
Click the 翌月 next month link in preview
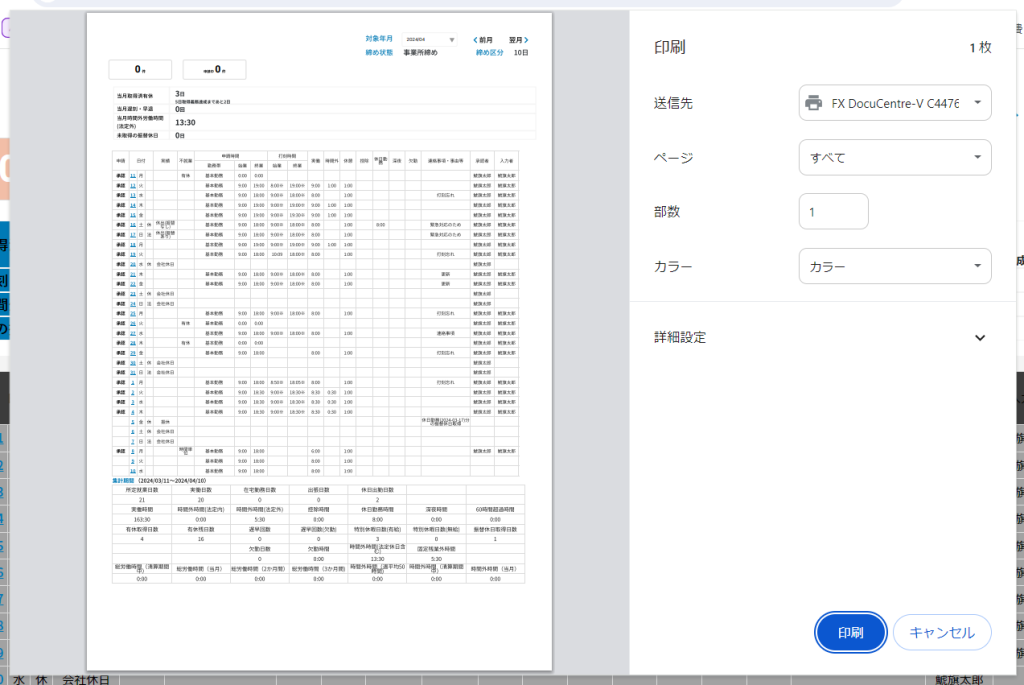(x=519, y=40)
